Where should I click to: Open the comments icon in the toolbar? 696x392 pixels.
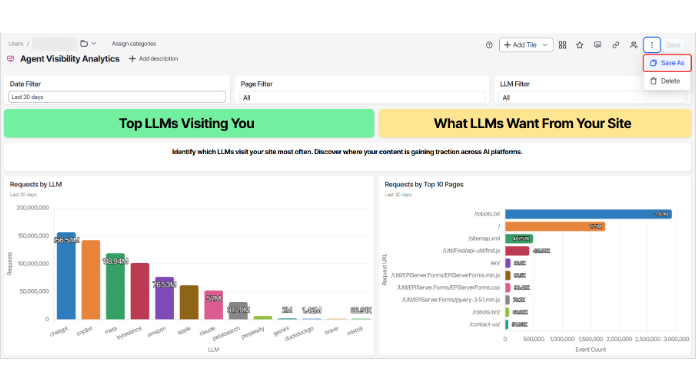(597, 45)
